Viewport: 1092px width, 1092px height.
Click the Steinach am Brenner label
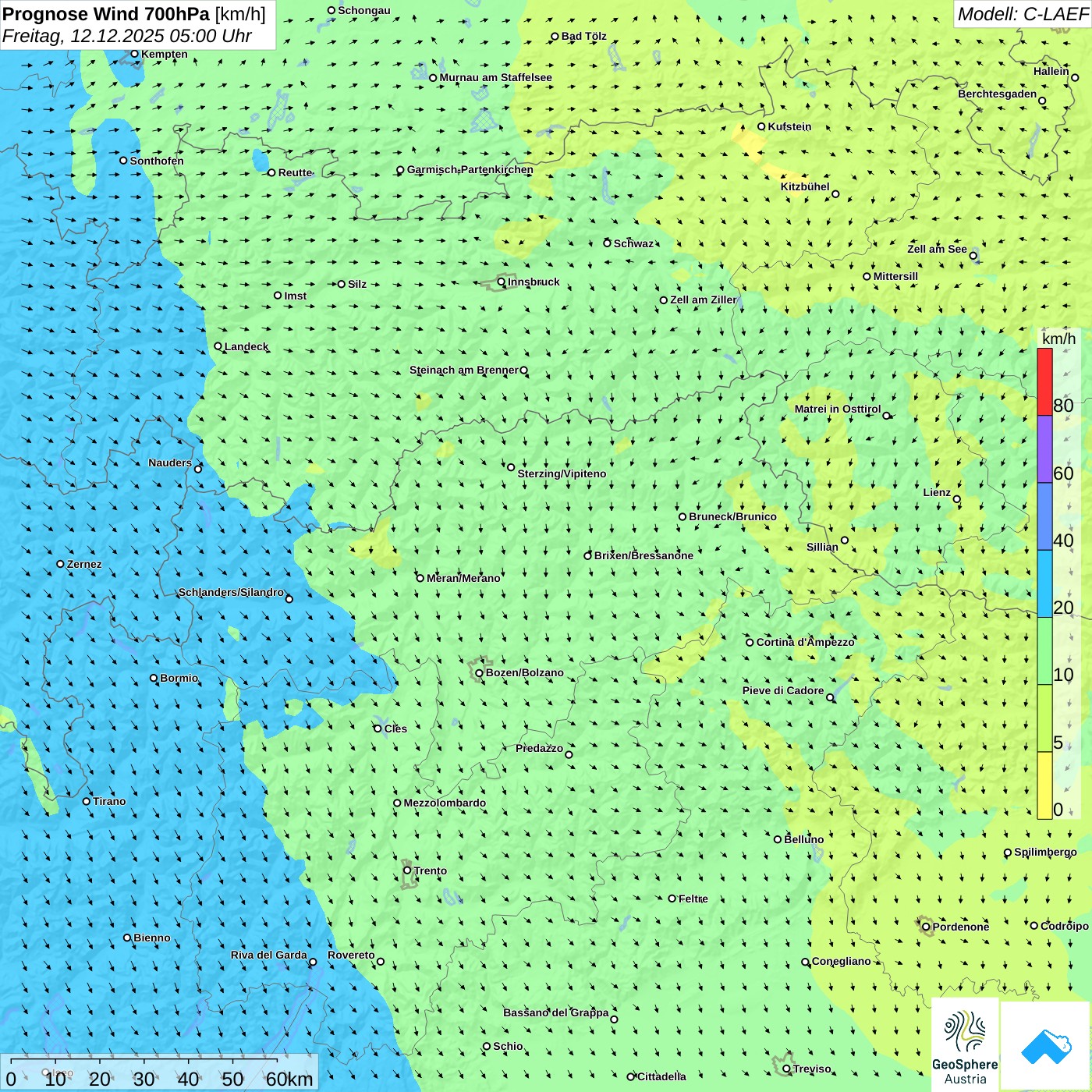tap(464, 370)
